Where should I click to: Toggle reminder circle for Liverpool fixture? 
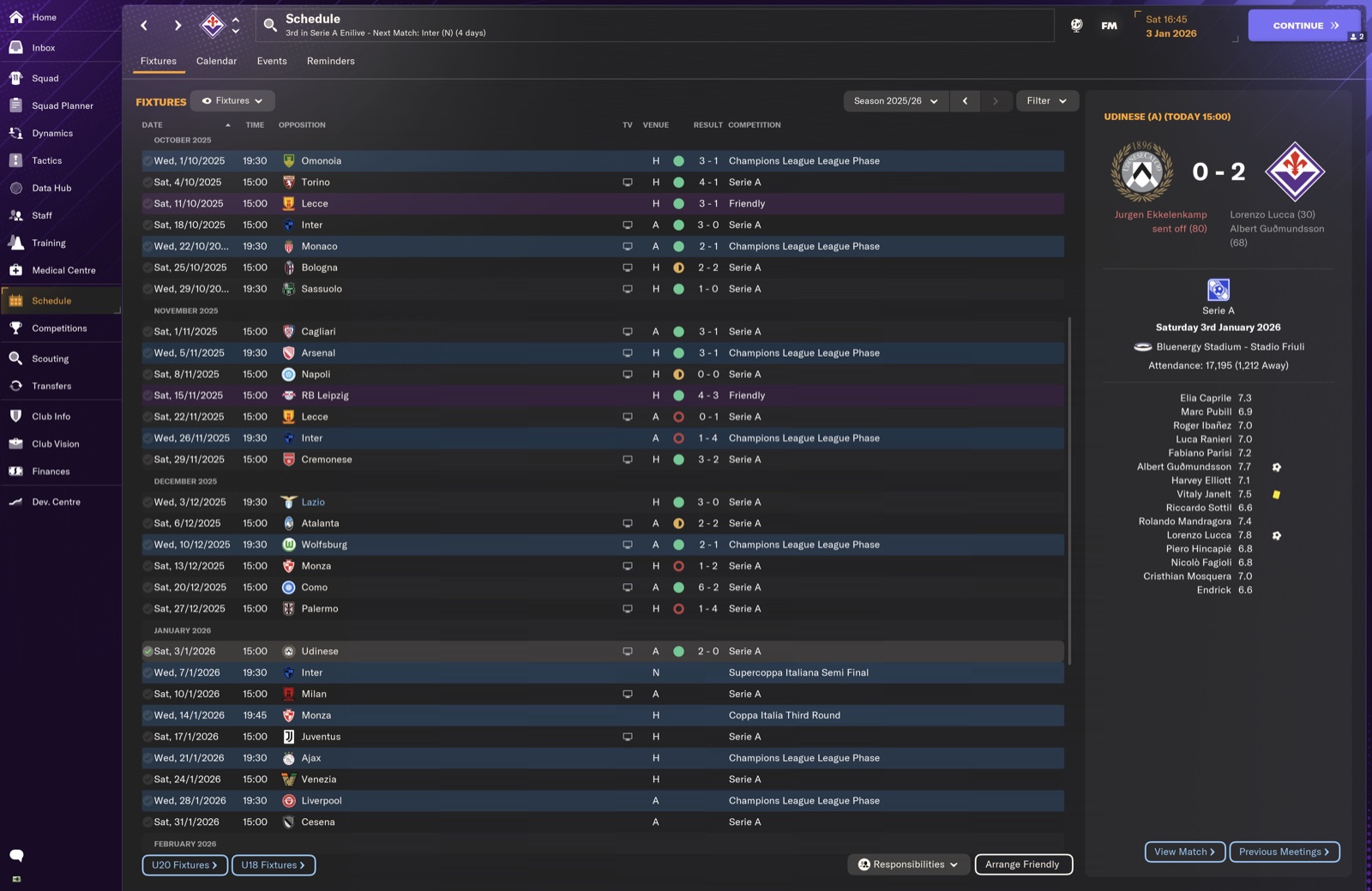pos(147,800)
